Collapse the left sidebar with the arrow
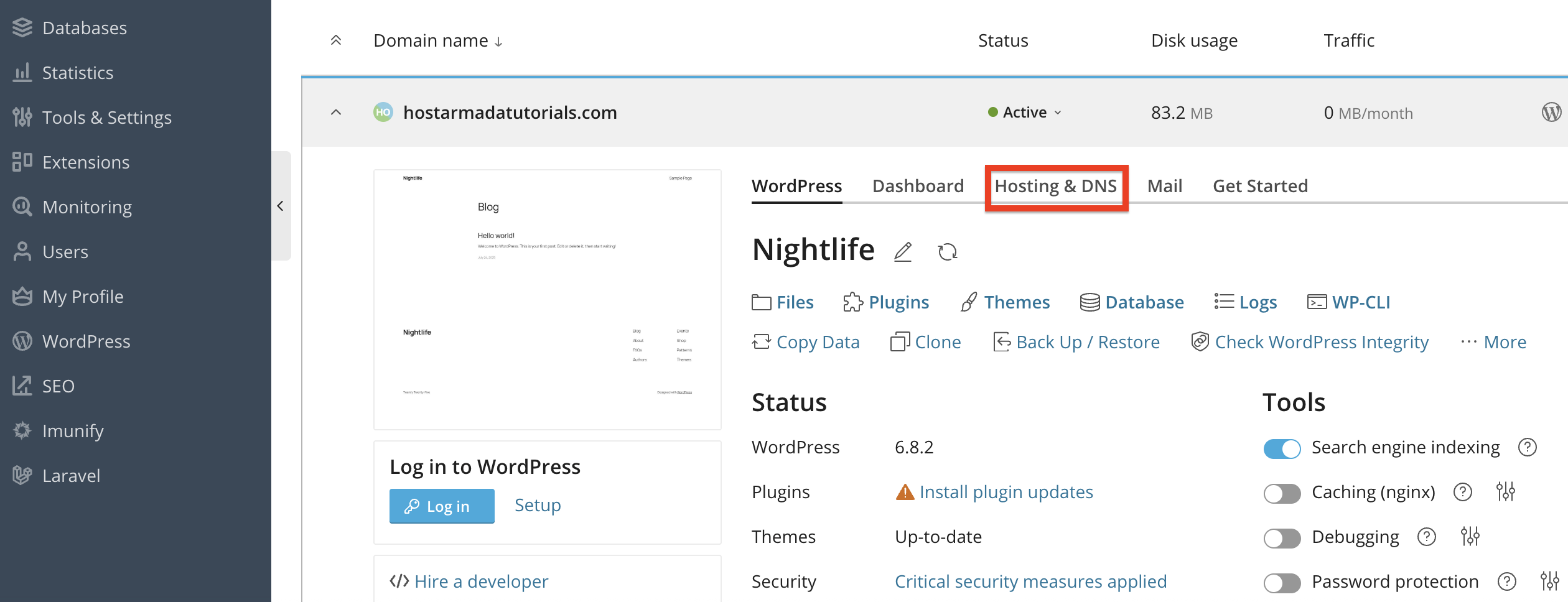Screen dimensions: 1568x602 tap(281, 206)
